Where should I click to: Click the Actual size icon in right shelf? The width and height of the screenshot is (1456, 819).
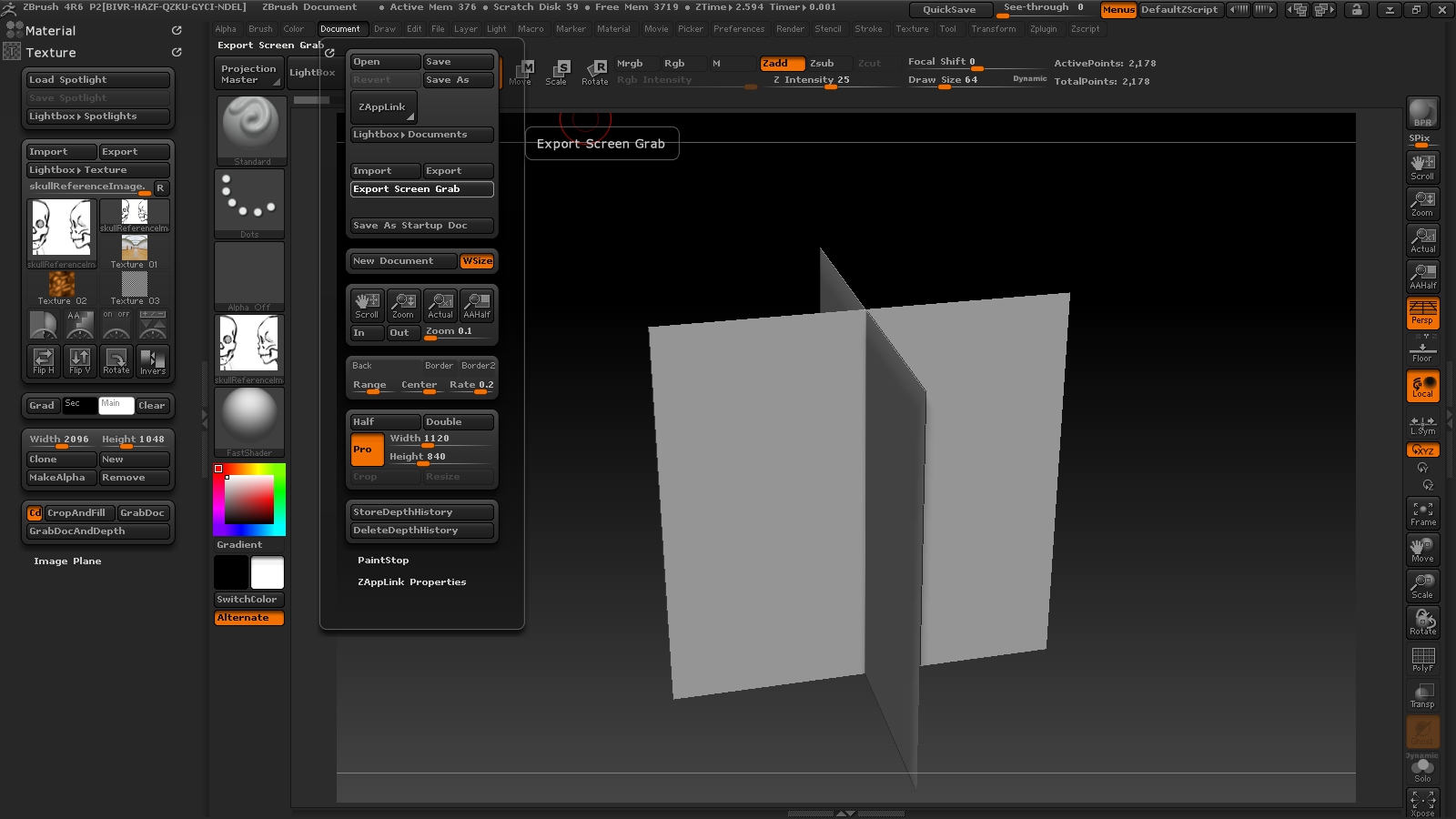[1422, 239]
